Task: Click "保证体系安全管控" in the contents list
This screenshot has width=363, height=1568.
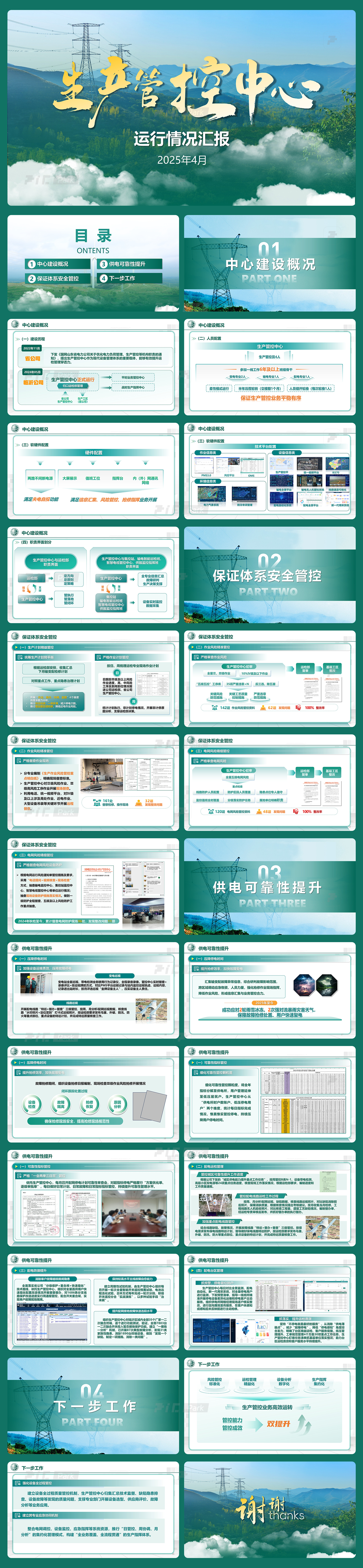Action: tap(58, 279)
